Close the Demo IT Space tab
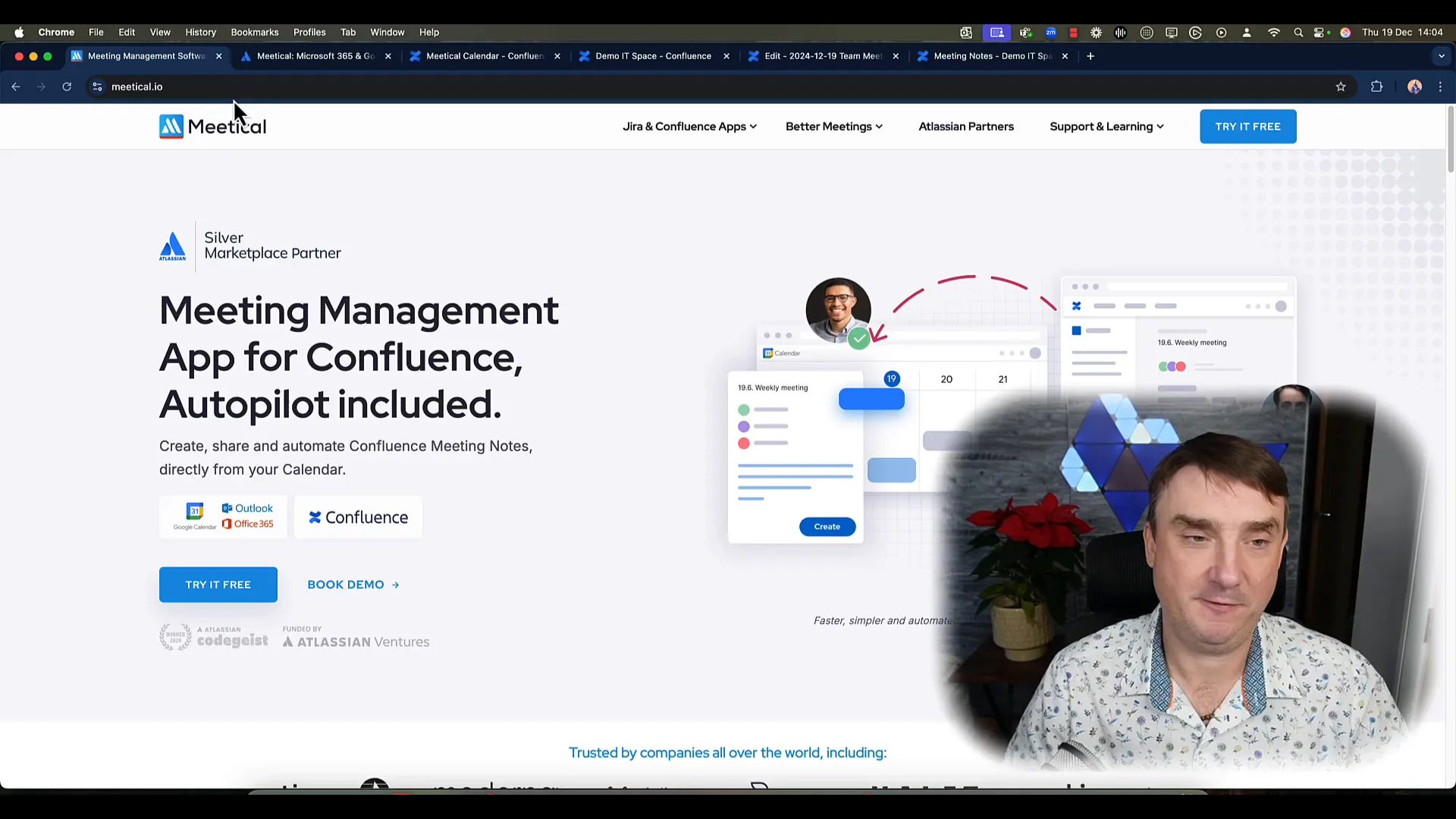The width and height of the screenshot is (1456, 819). [x=726, y=56]
